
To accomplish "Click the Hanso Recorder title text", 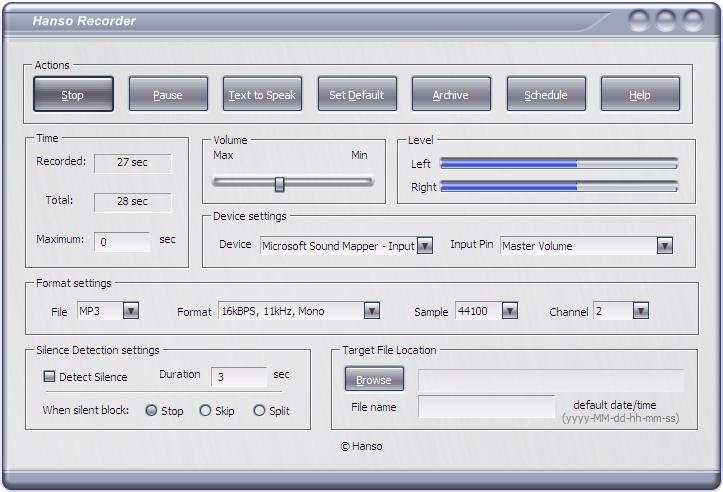I will (84, 21).
